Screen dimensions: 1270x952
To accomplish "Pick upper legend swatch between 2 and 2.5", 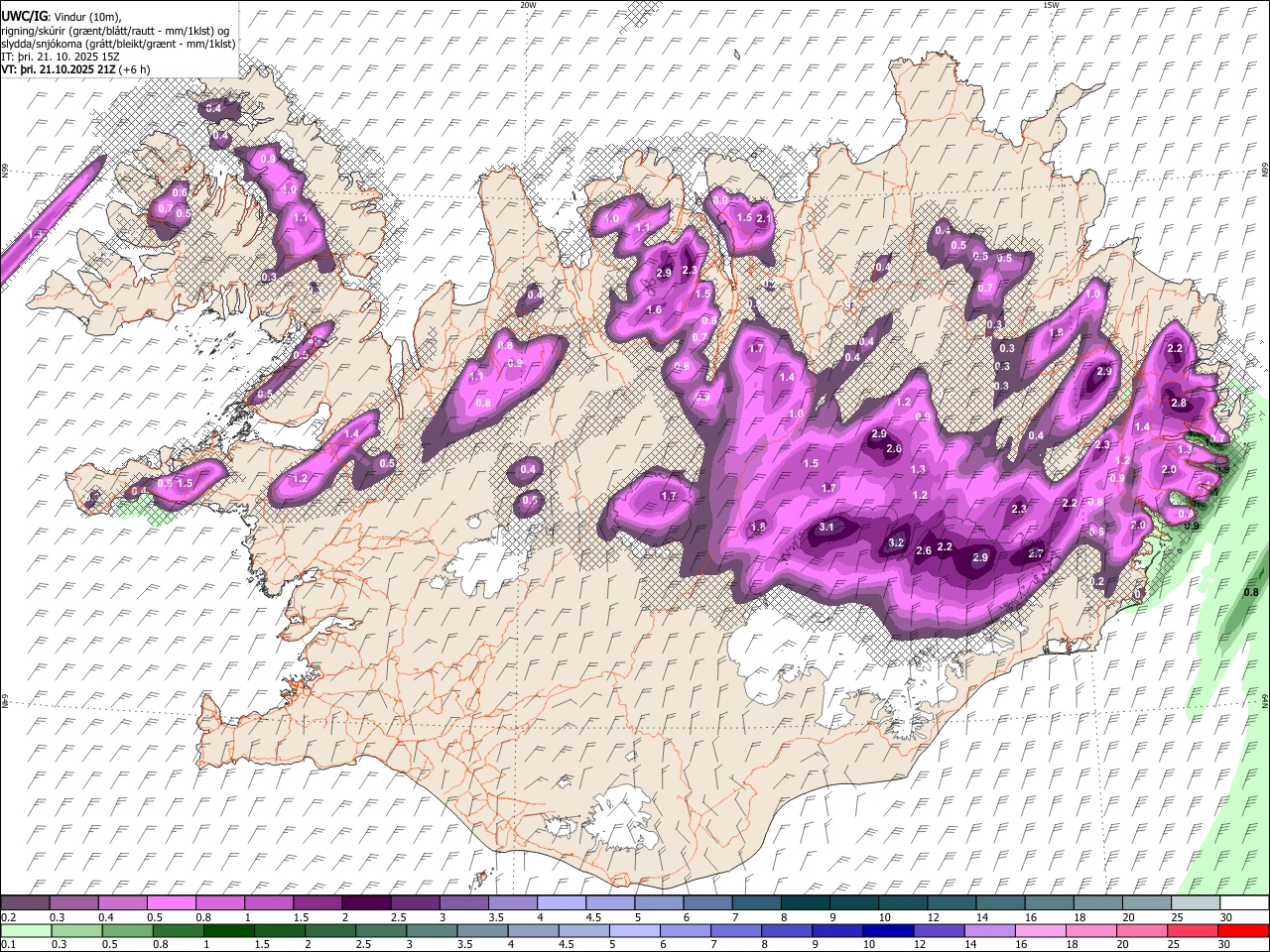I will 366,903.
